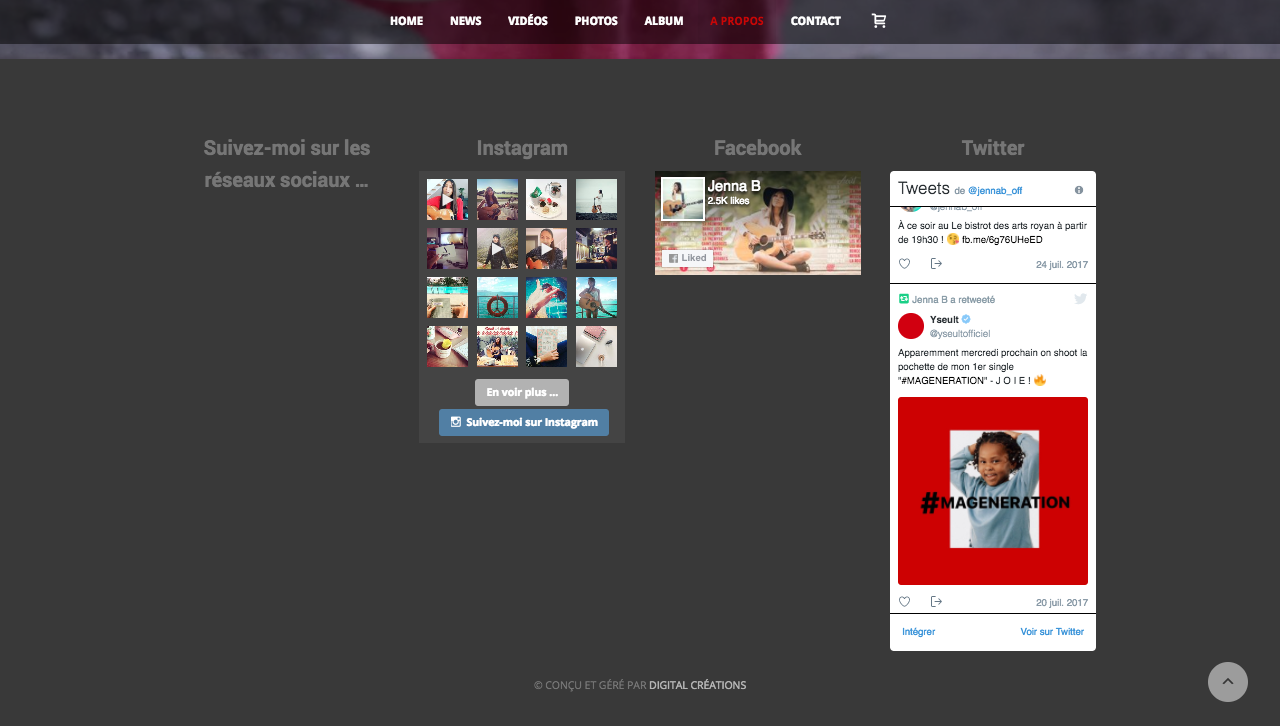Click the #MAGENERATION tweet image
The width and height of the screenshot is (1280, 726).
tap(993, 491)
